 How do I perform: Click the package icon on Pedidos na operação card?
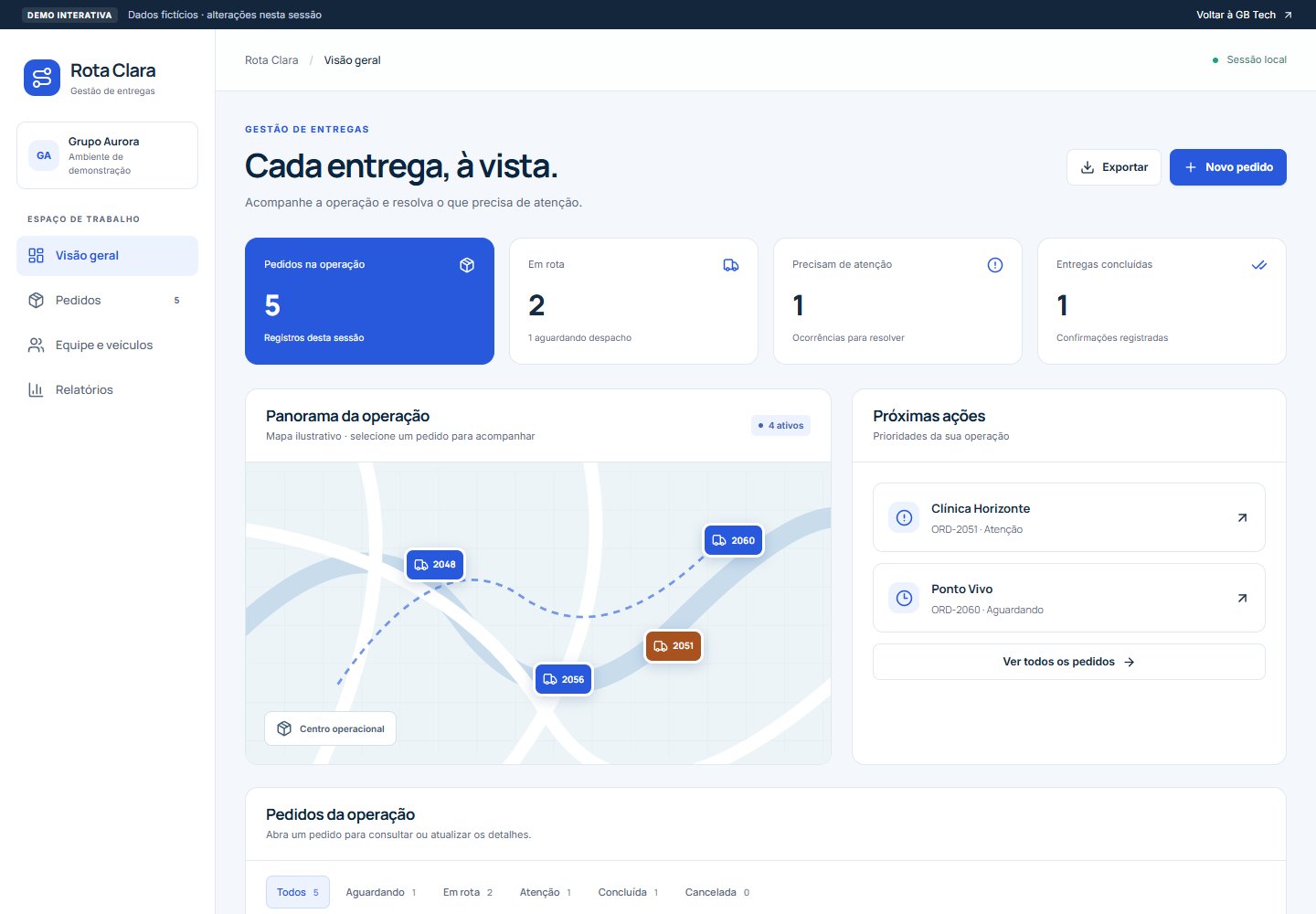click(x=467, y=265)
